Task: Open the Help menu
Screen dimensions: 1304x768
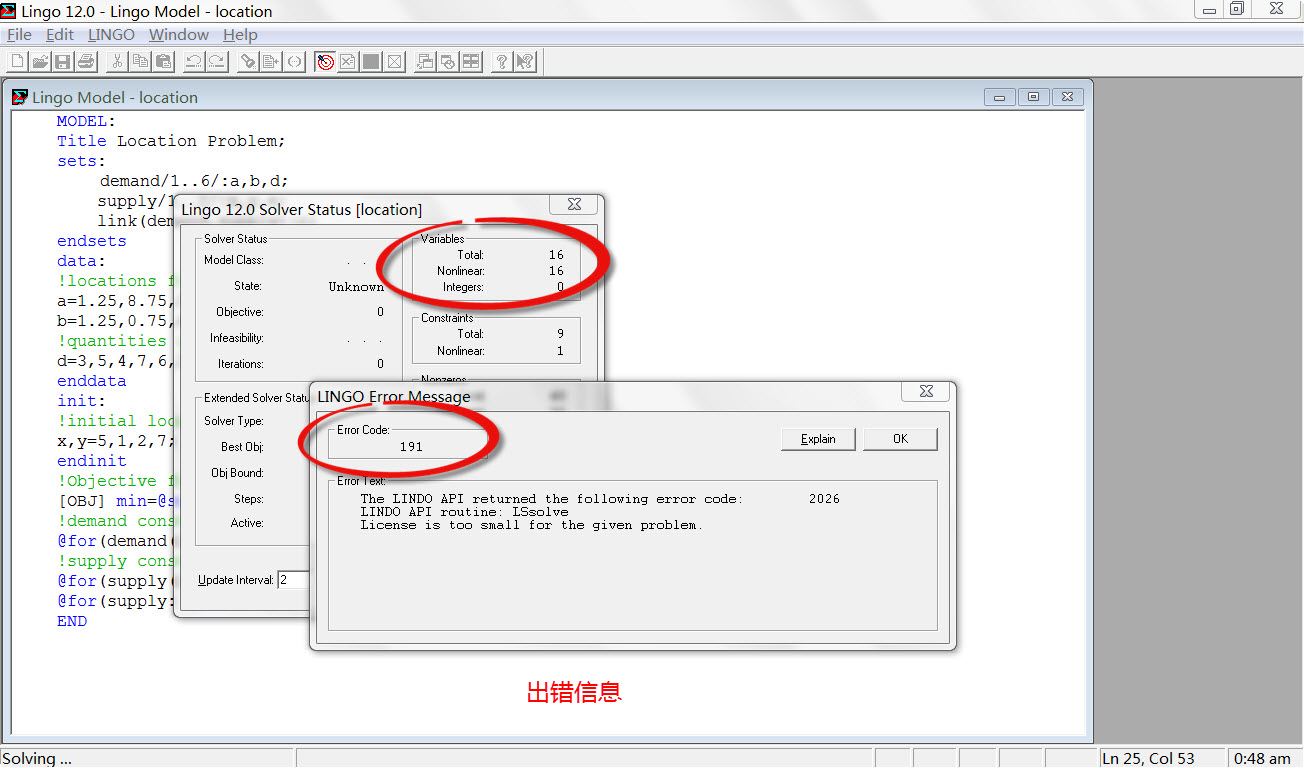Action: (x=240, y=35)
